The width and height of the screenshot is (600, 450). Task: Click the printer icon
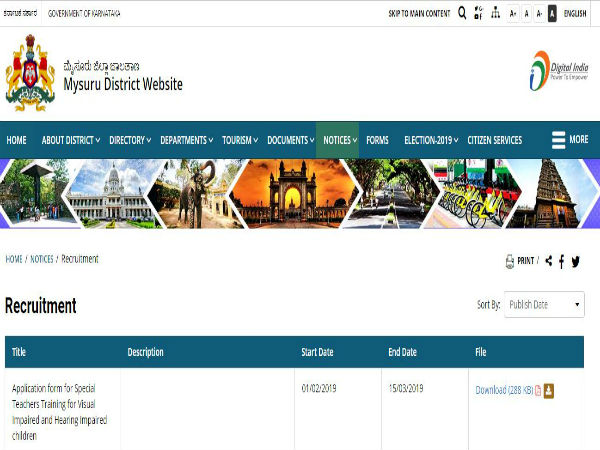tap(509, 261)
